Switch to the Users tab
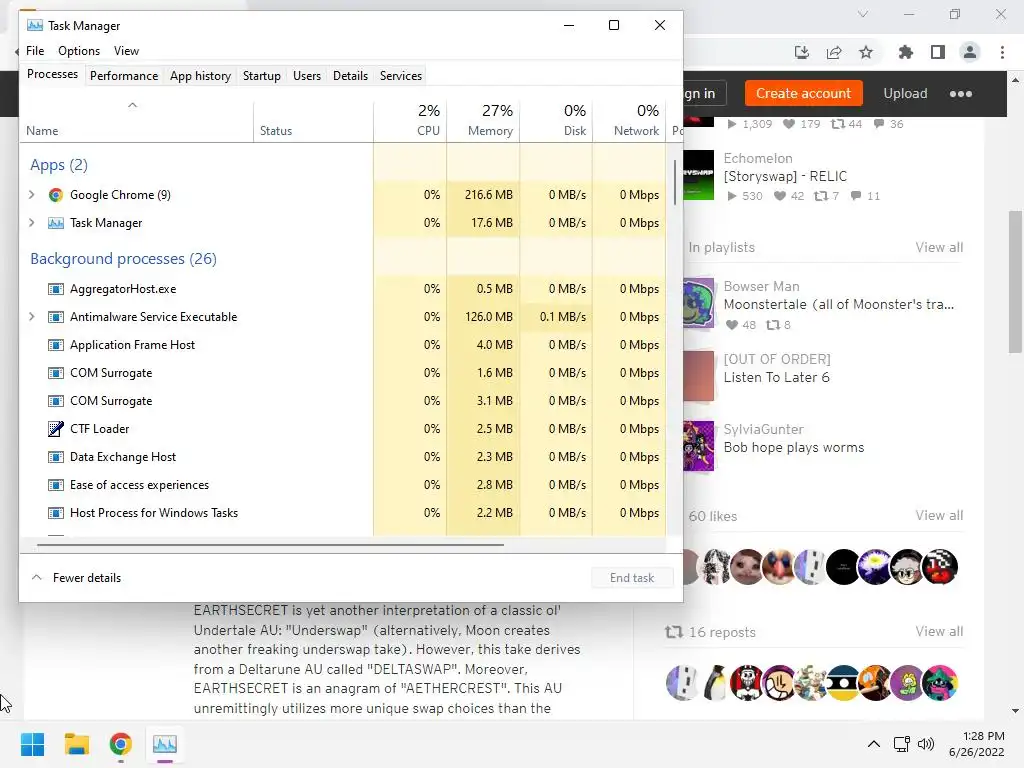This screenshot has height=768, width=1024. (x=307, y=76)
